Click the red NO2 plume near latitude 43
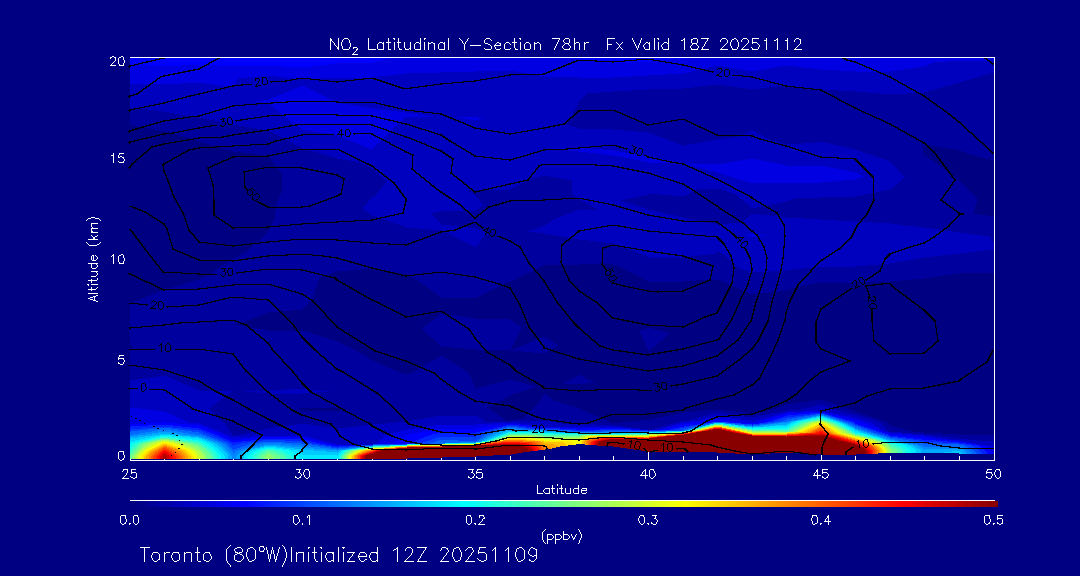This screenshot has width=1080, height=576. pyautogui.click(x=760, y=440)
